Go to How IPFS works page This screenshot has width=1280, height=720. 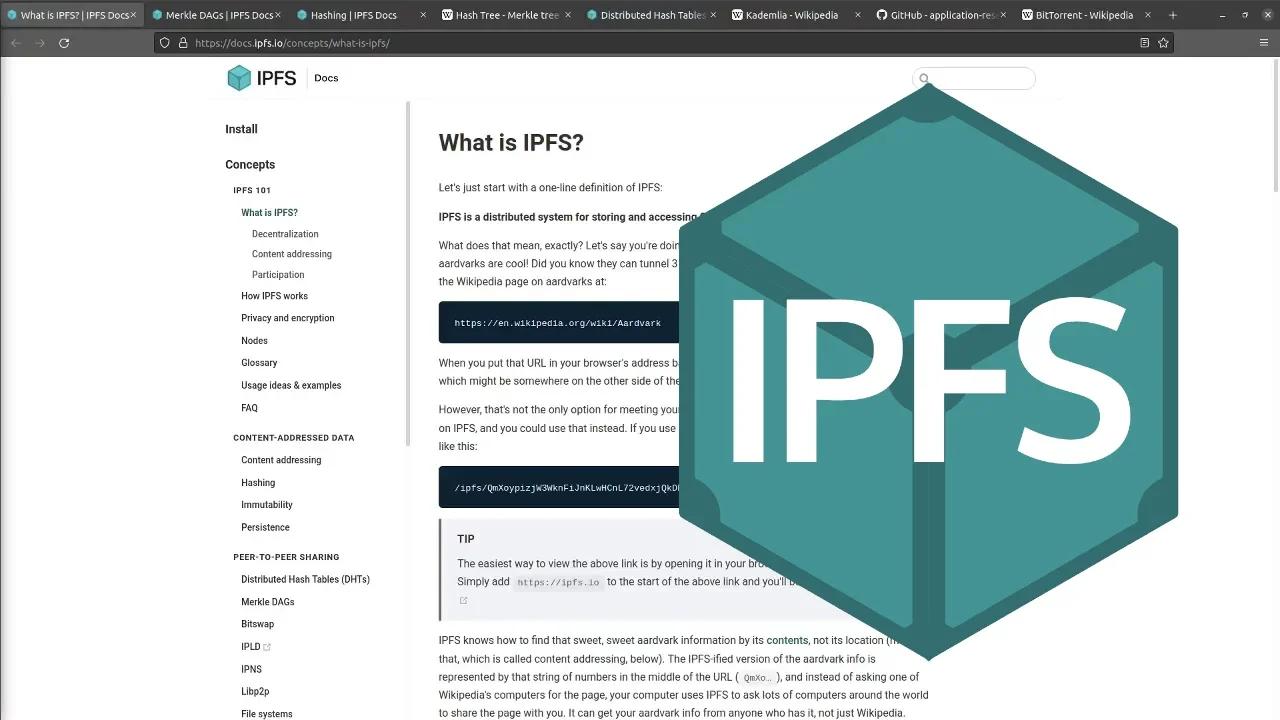point(274,296)
